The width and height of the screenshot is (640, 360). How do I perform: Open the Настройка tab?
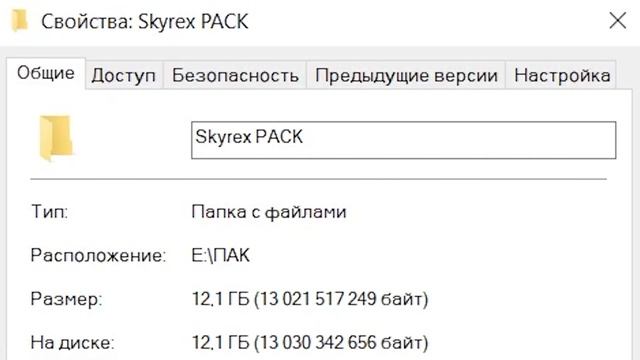click(562, 76)
